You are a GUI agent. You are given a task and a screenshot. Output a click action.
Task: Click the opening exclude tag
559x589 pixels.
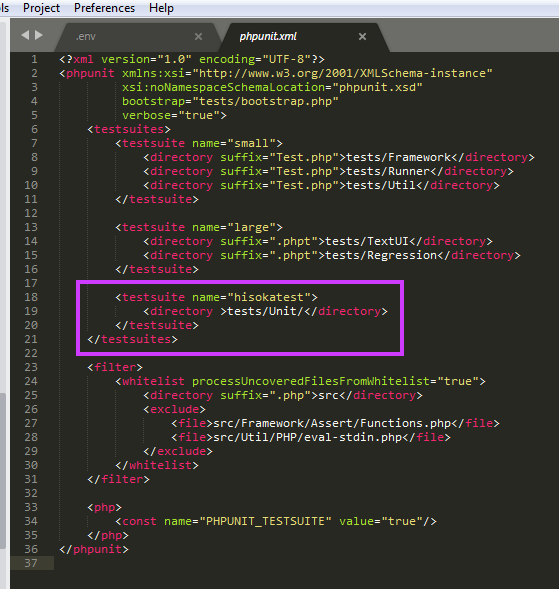point(174,409)
